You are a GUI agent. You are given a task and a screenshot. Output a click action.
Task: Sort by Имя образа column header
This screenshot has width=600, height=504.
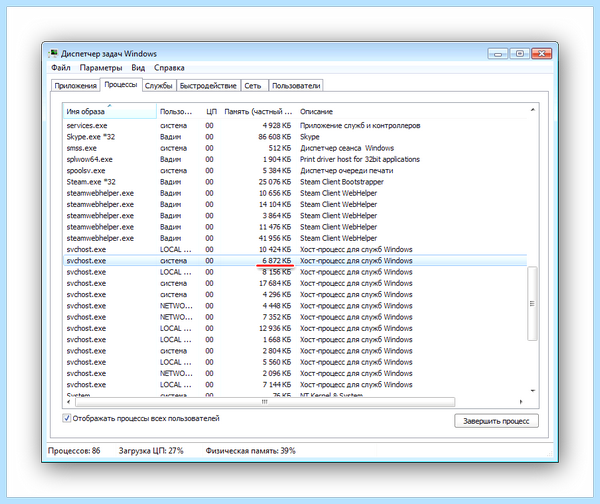(x=110, y=111)
